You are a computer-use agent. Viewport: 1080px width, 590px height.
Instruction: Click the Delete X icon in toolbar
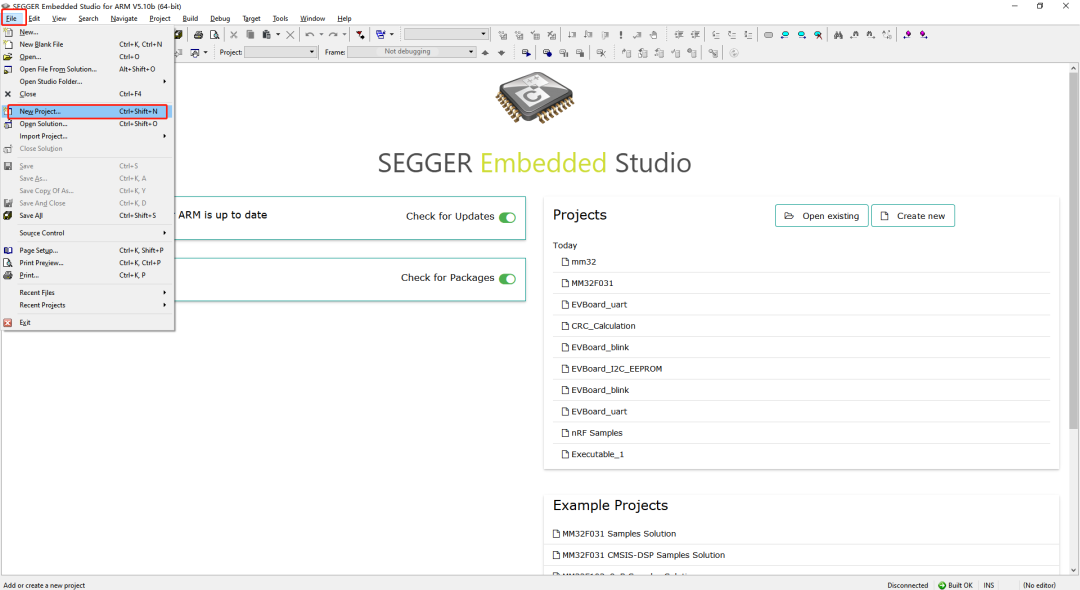[290, 34]
